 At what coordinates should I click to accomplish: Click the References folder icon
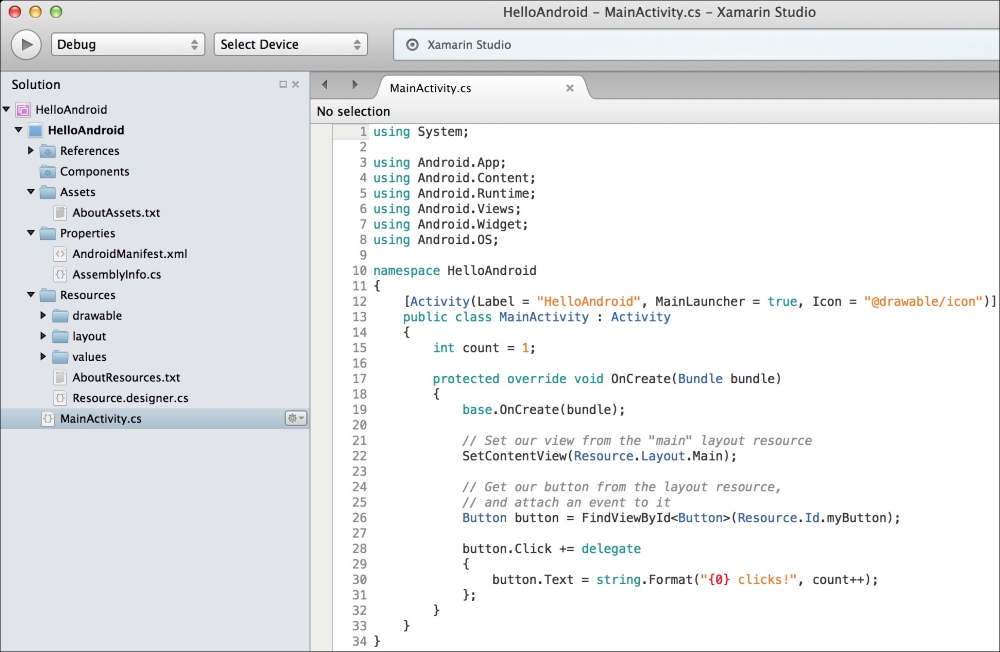click(x=48, y=151)
